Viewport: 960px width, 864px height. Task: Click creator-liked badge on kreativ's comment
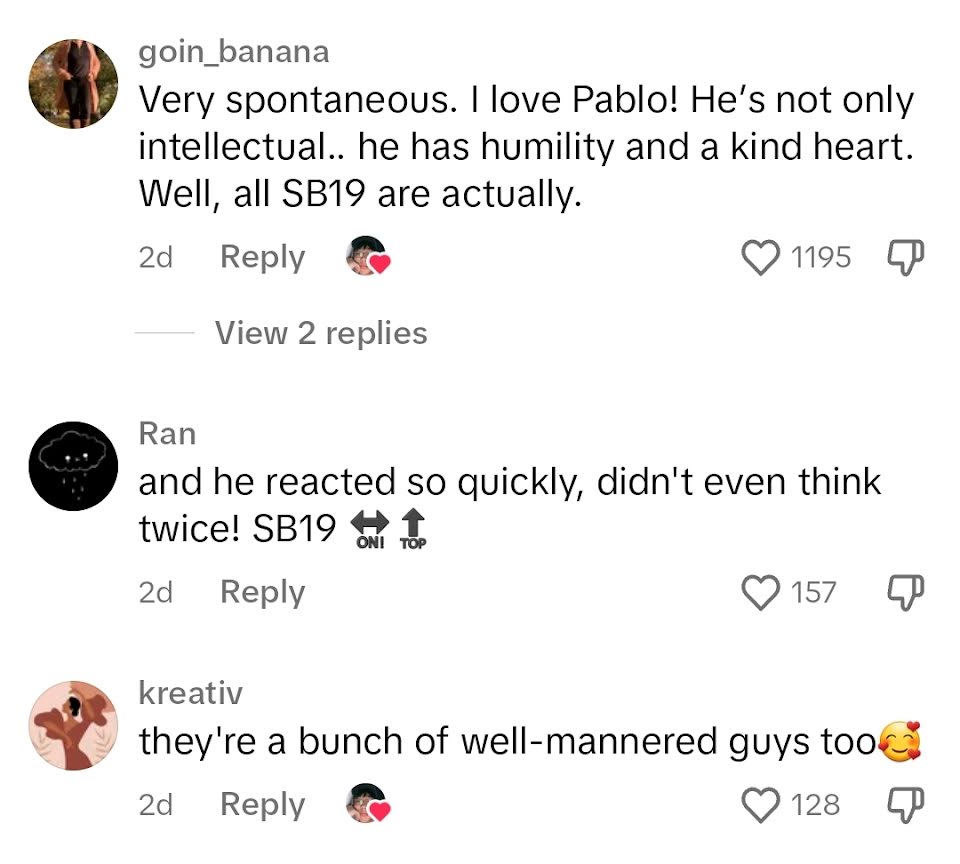click(369, 803)
